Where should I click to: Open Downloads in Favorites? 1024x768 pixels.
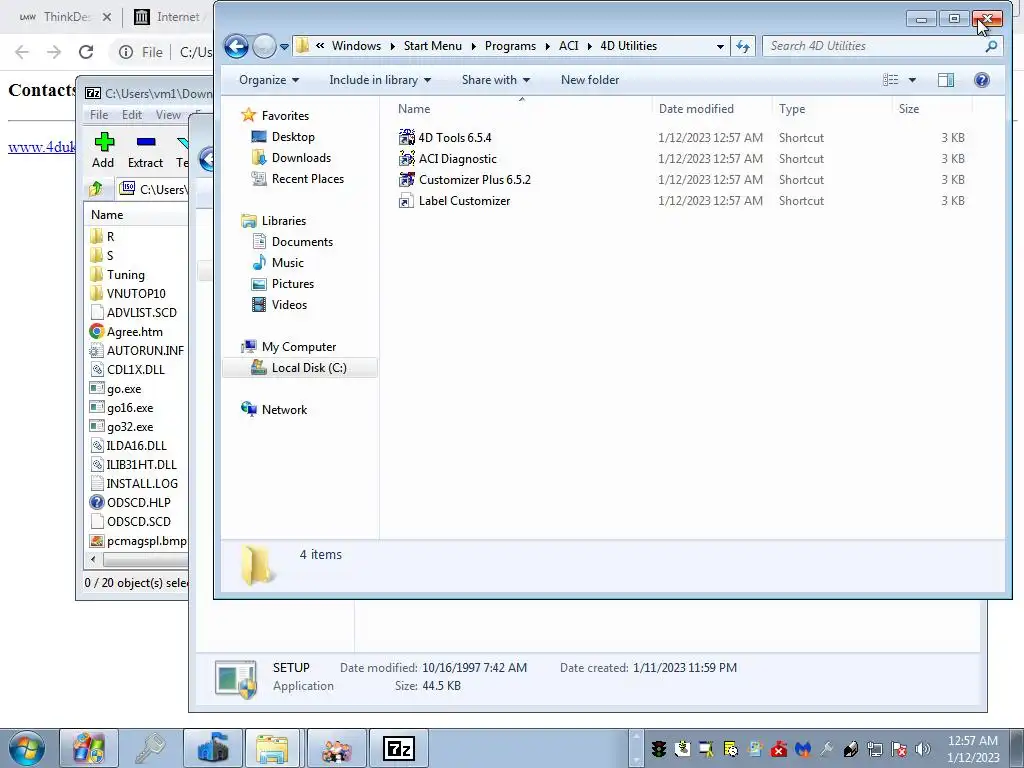pos(301,157)
